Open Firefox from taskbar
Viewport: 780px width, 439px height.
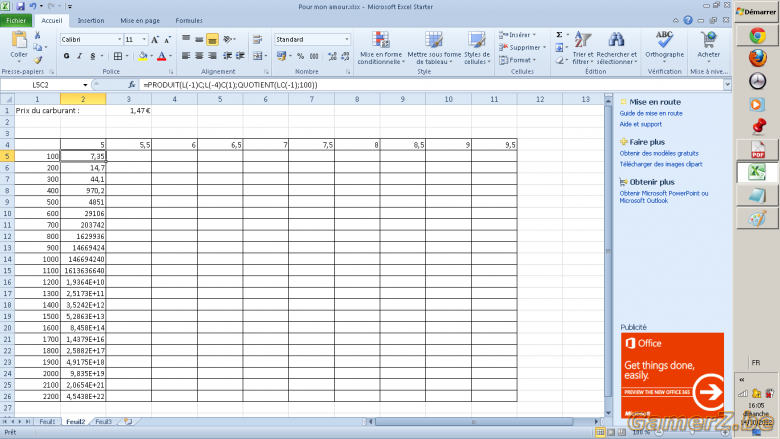click(x=757, y=58)
